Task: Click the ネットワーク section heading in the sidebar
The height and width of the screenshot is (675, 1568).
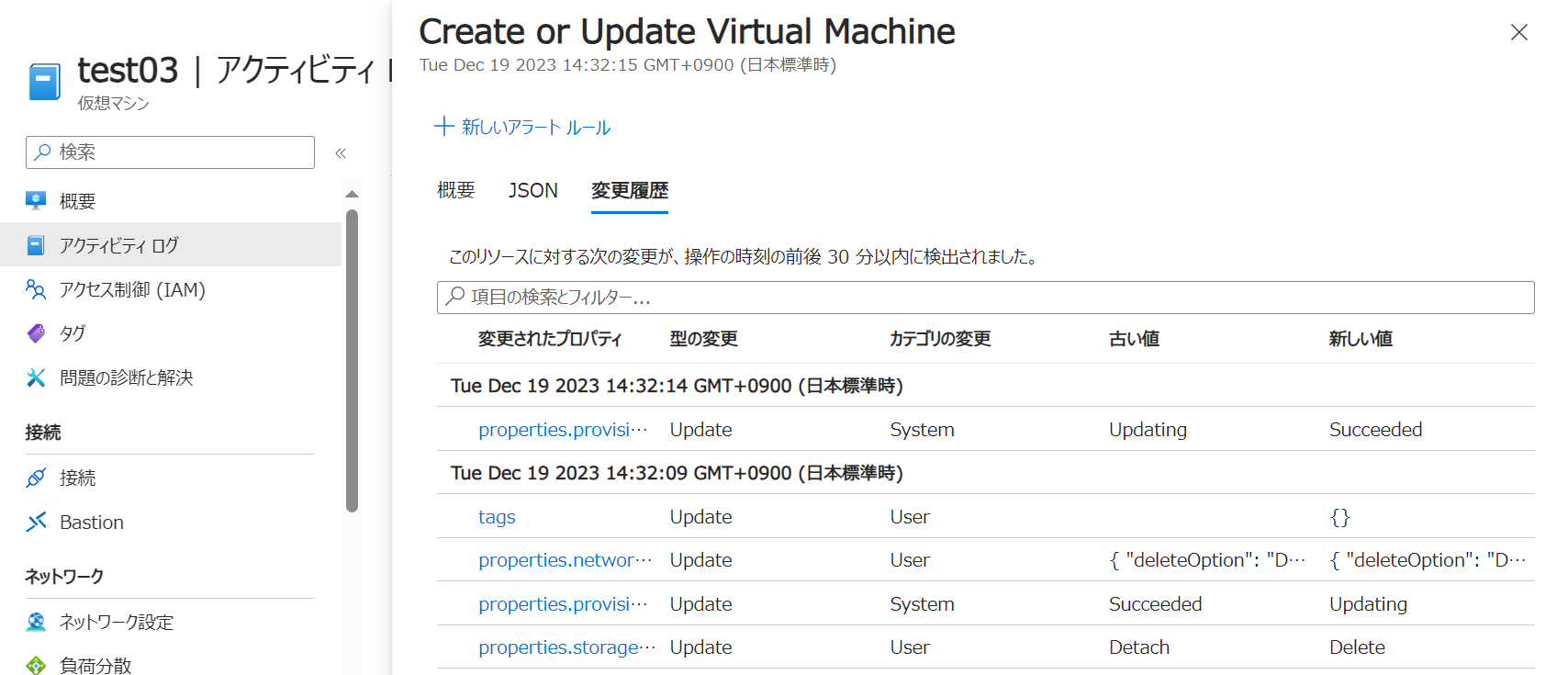Action: pyautogui.click(x=64, y=577)
